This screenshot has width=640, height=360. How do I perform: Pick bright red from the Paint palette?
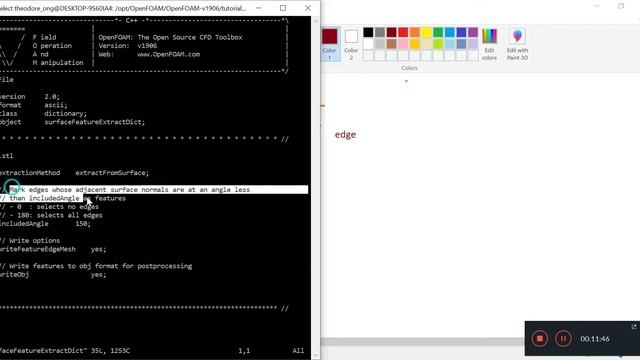click(x=403, y=32)
